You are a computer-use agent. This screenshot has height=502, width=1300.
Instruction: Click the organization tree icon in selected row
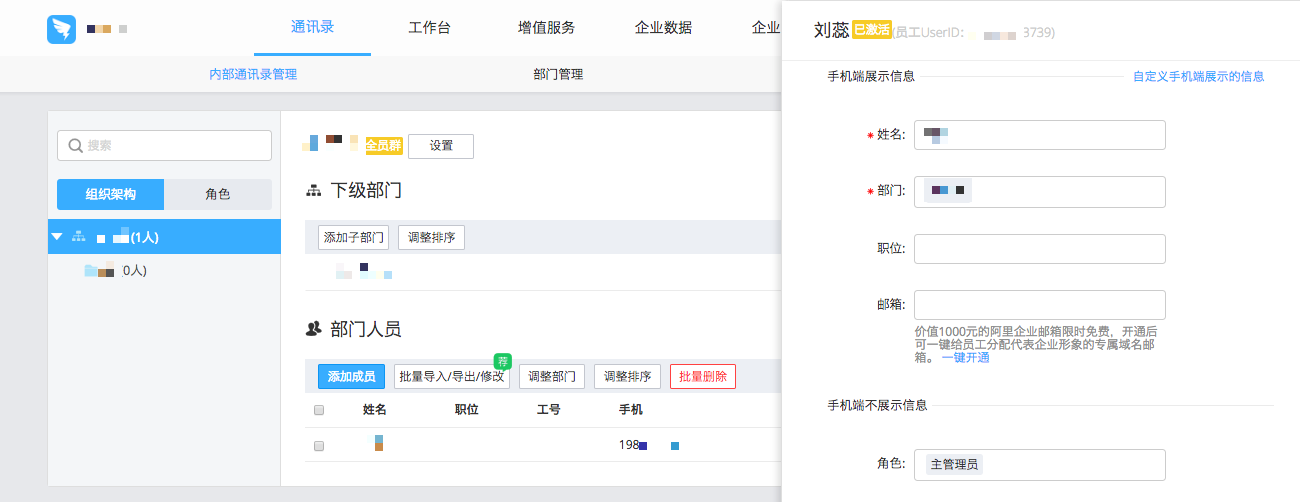79,237
